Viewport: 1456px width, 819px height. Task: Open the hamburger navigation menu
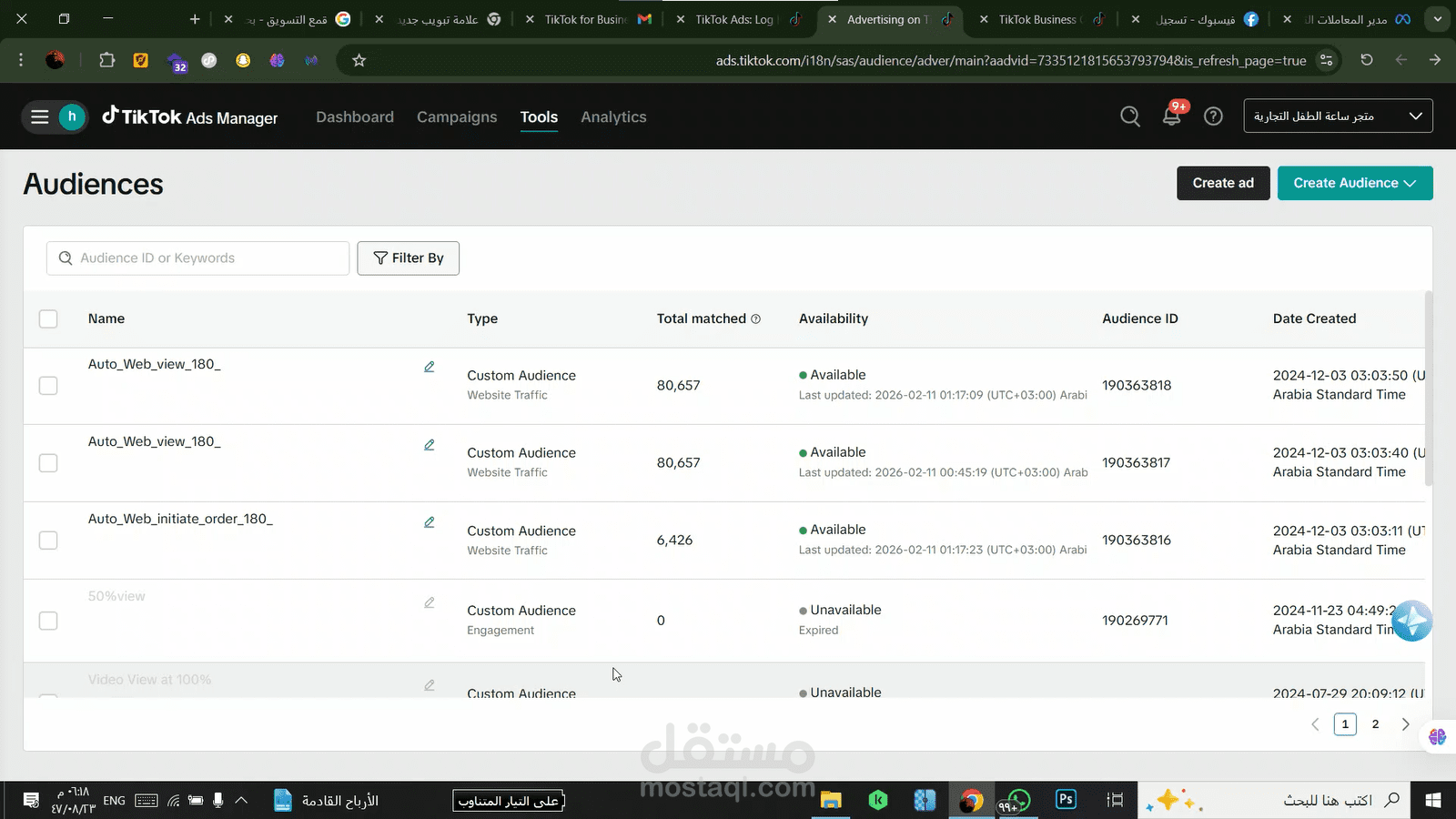39,116
